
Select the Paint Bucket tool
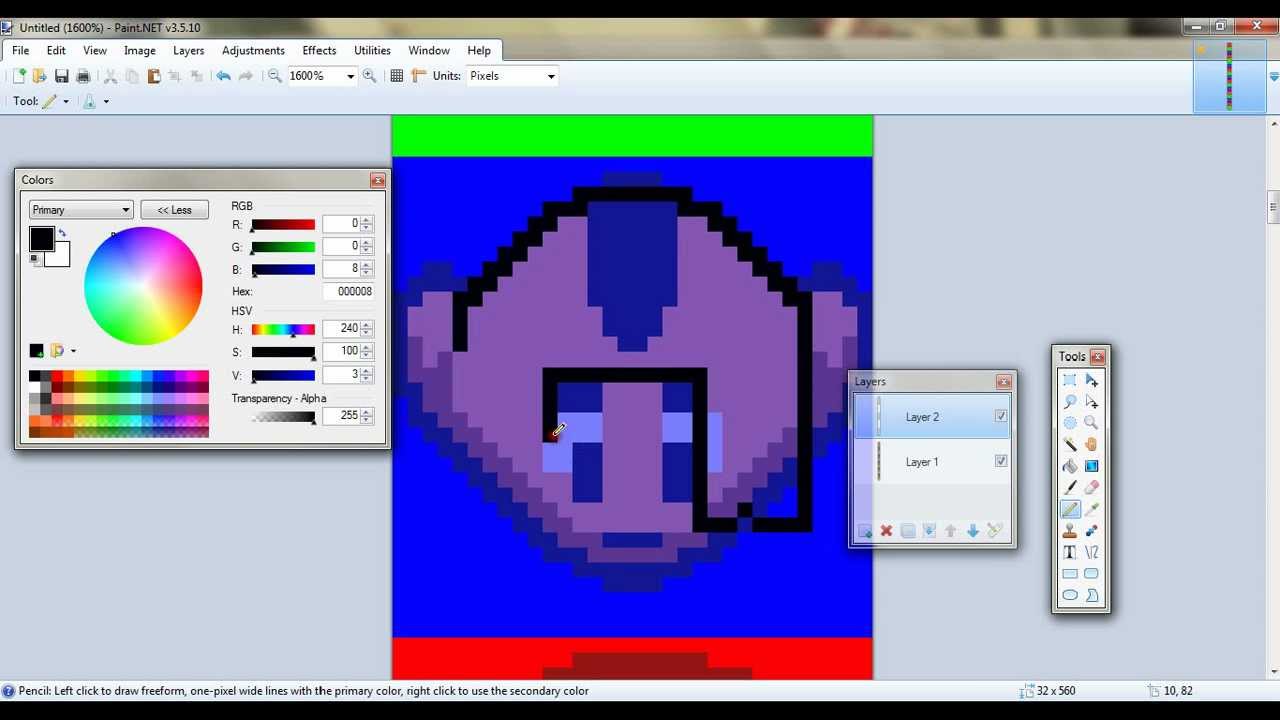coord(1070,466)
